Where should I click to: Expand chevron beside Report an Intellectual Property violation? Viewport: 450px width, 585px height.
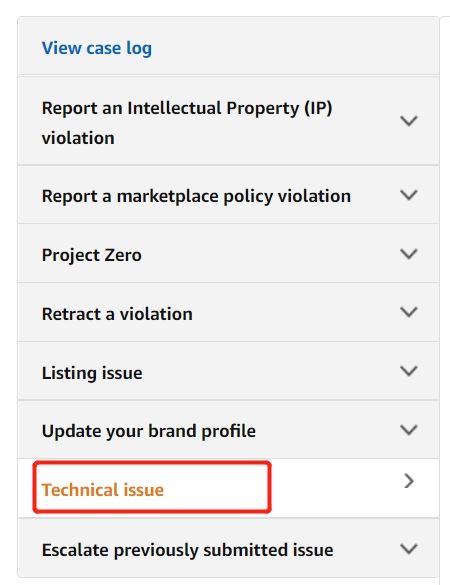pyautogui.click(x=409, y=121)
